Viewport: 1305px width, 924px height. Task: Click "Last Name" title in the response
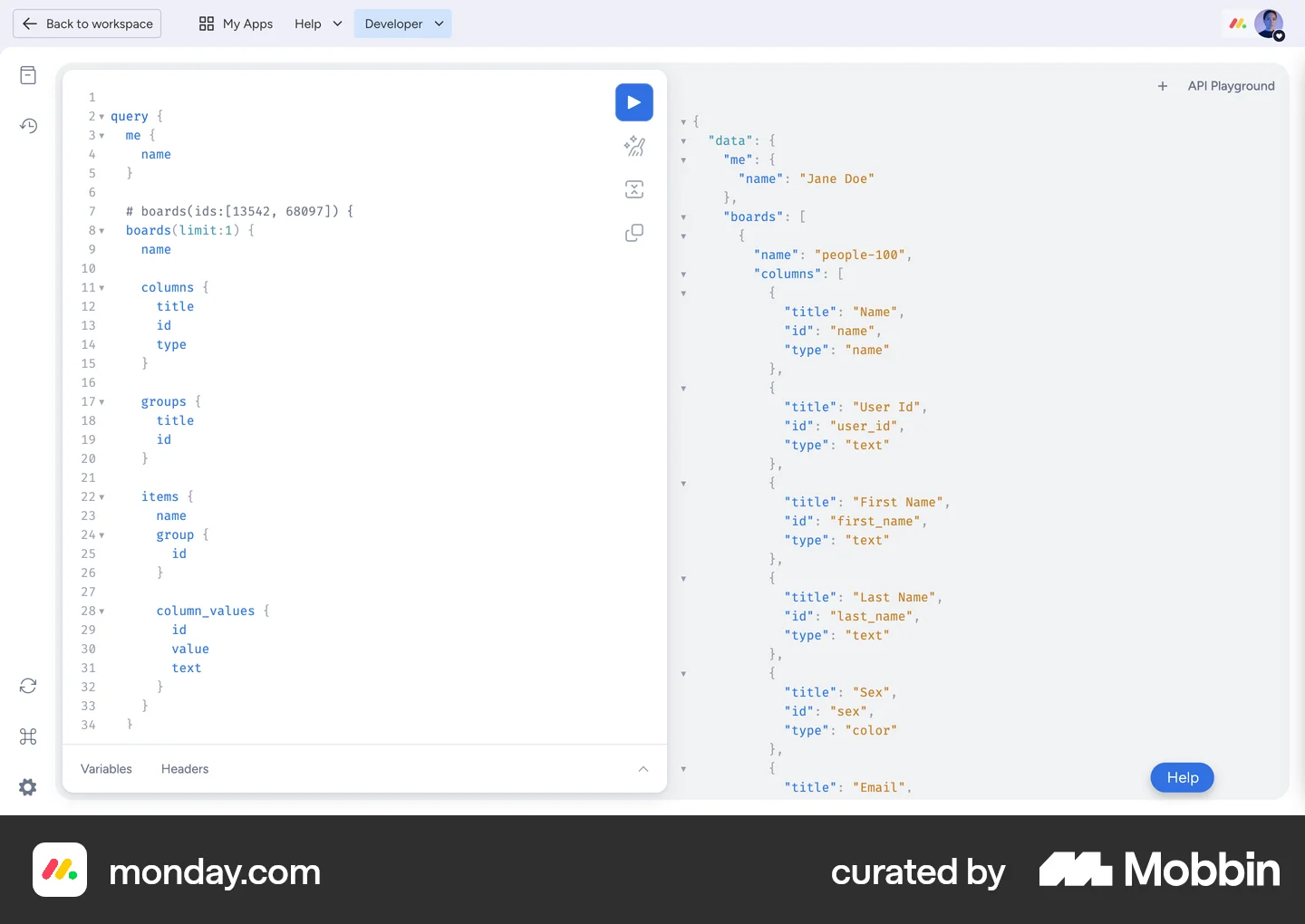[x=894, y=598]
